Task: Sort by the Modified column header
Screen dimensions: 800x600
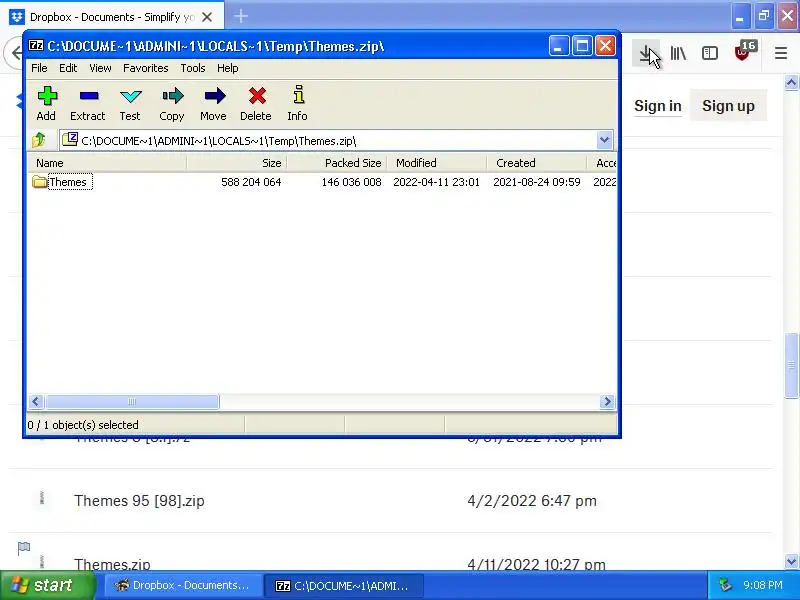Action: pyautogui.click(x=437, y=163)
